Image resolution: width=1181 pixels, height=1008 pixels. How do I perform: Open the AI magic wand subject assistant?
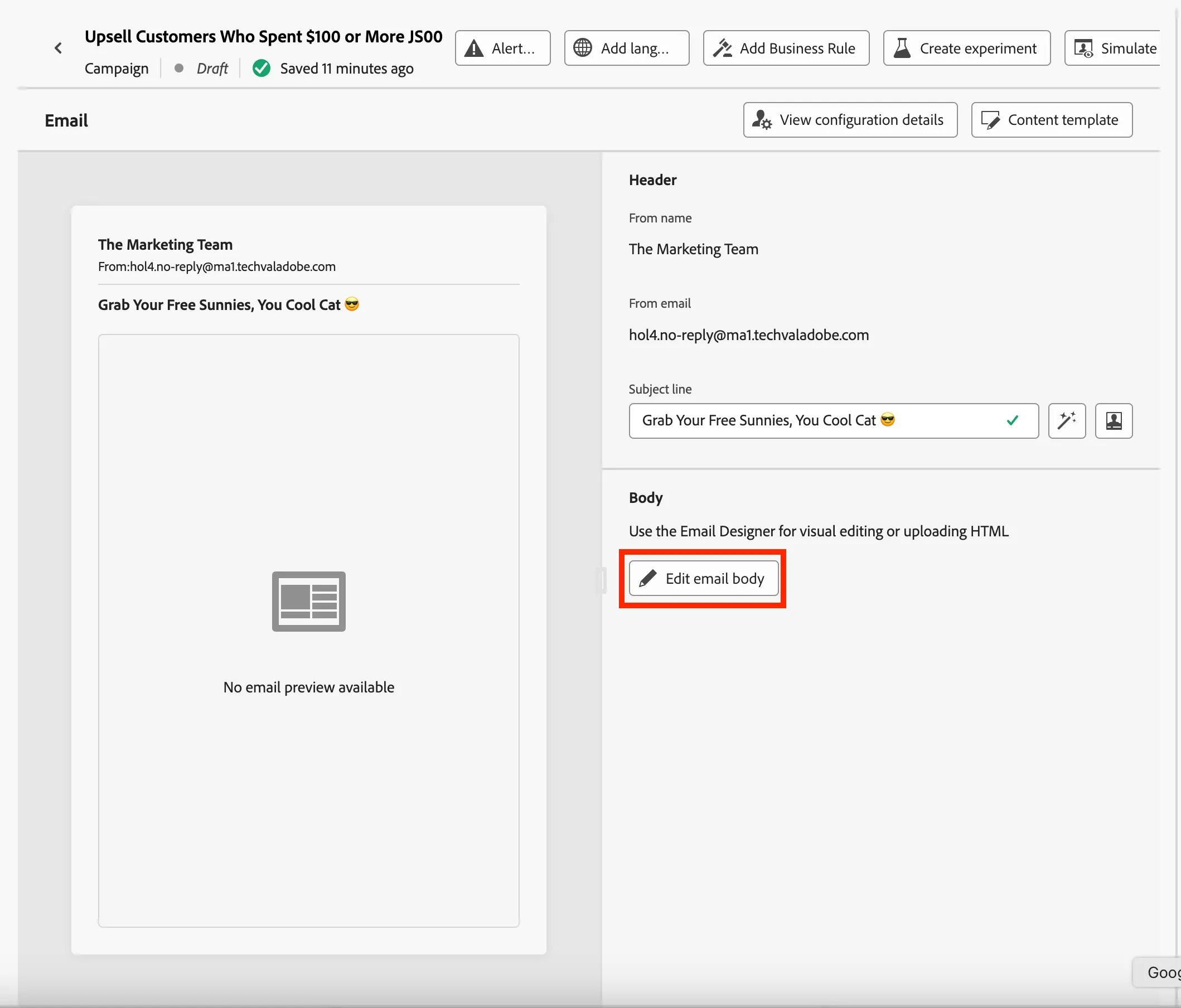(1067, 420)
